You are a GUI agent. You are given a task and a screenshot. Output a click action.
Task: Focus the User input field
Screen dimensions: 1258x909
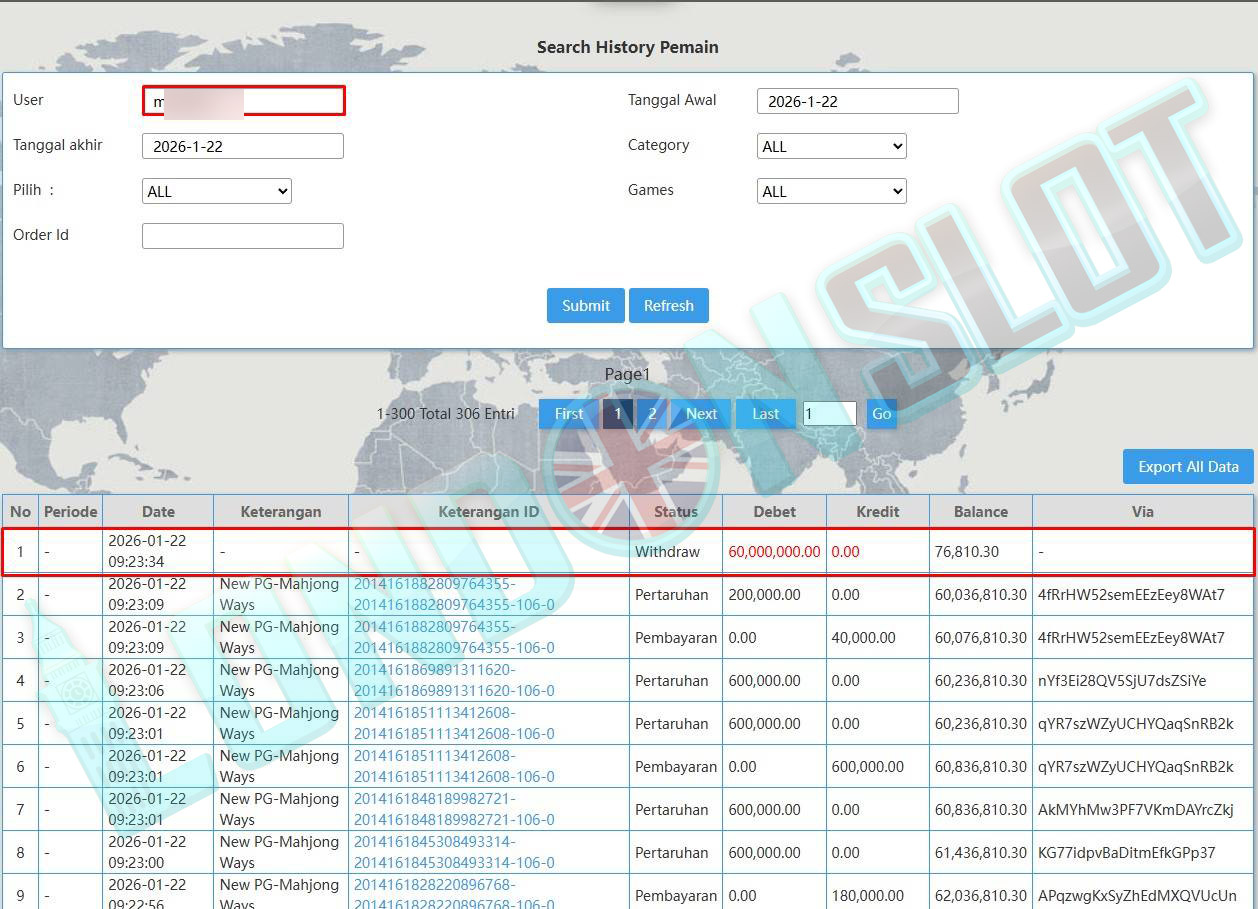(243, 101)
